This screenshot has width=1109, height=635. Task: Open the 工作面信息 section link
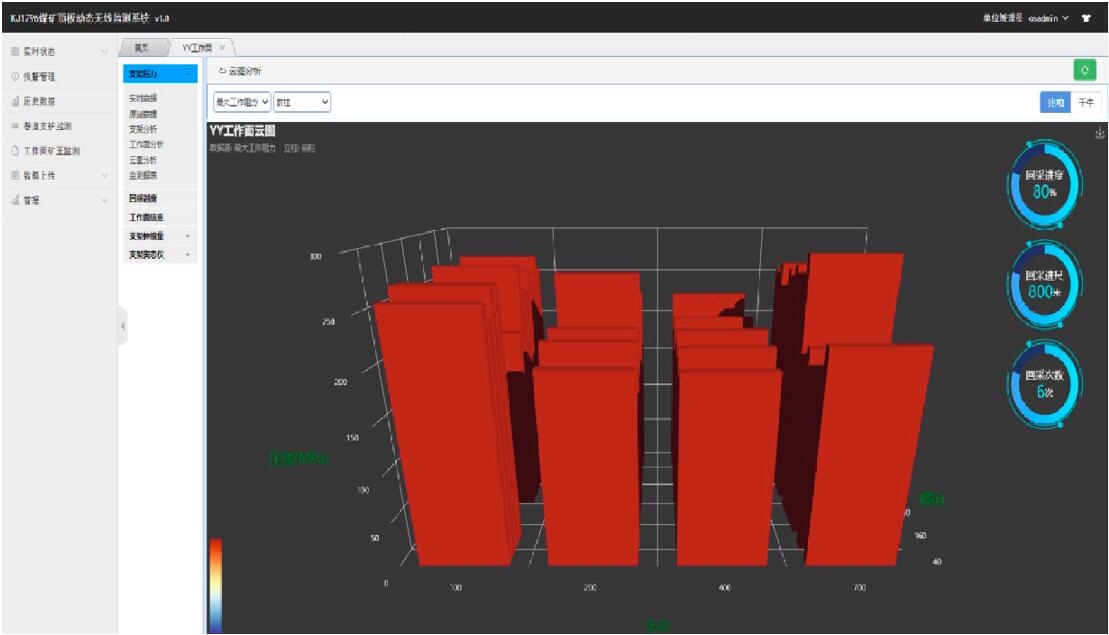(146, 217)
